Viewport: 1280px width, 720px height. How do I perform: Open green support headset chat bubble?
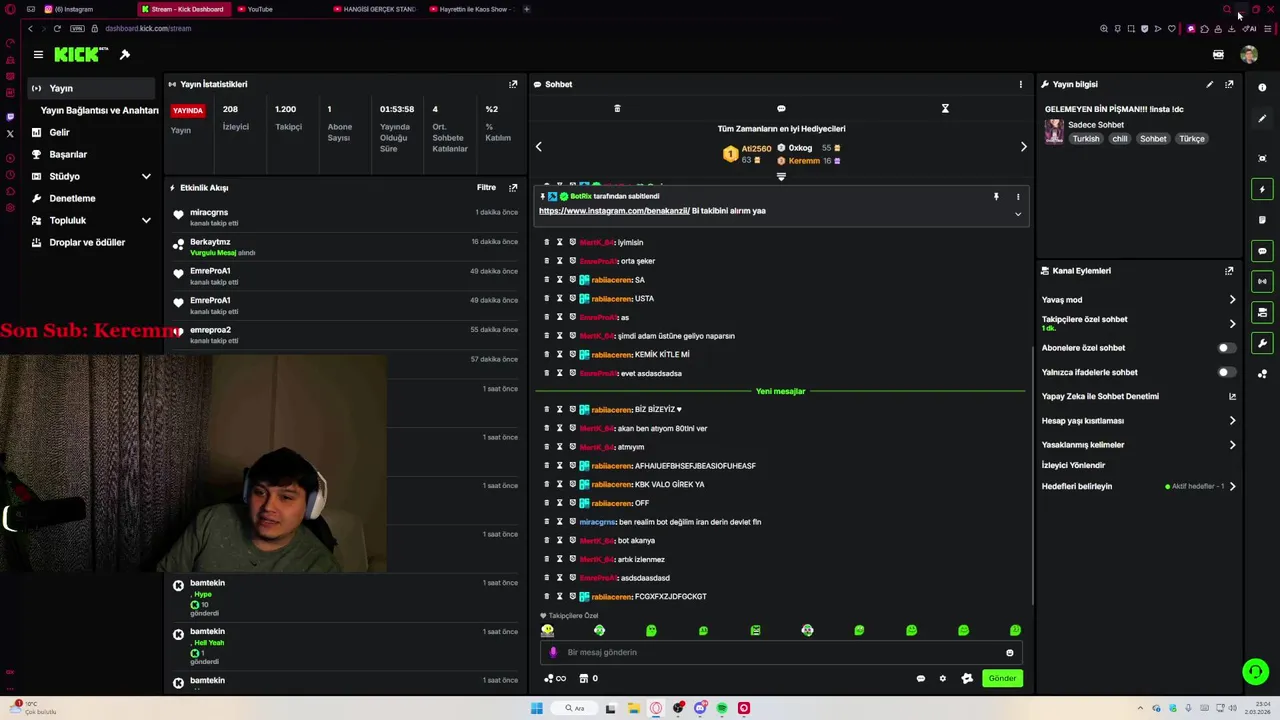(x=1255, y=671)
